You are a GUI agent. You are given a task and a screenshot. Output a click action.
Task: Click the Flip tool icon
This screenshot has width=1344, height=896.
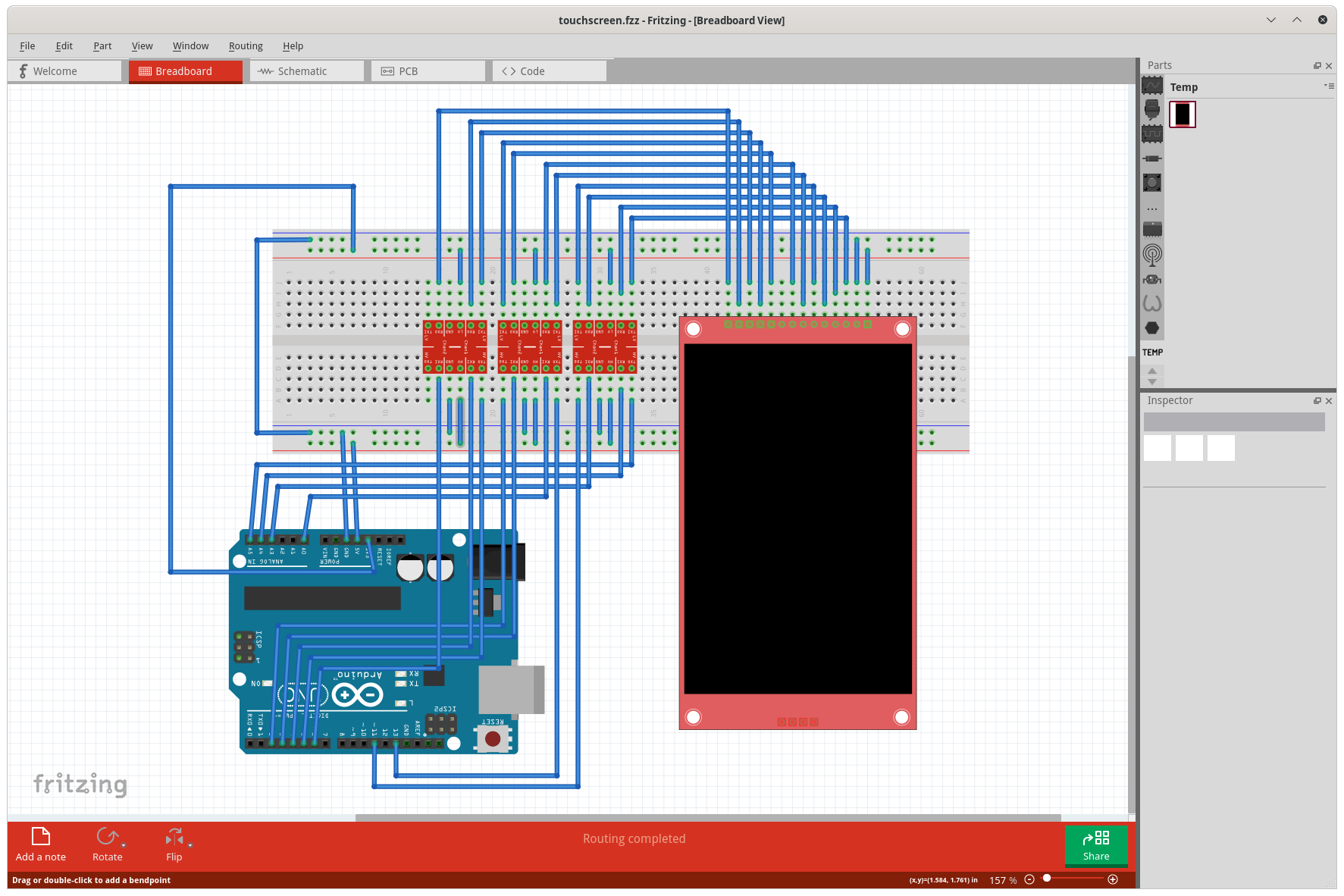pyautogui.click(x=174, y=837)
